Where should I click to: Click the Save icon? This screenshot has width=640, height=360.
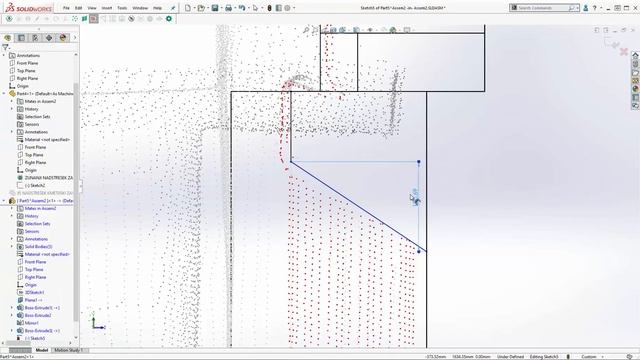[x=215, y=8]
